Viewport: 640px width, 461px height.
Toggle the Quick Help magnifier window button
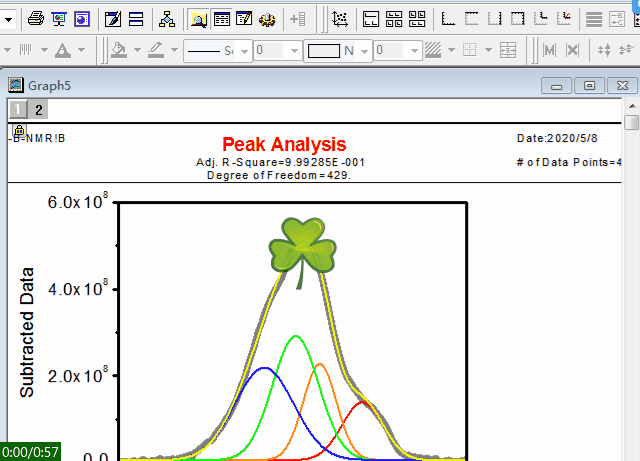pyautogui.click(x=198, y=18)
